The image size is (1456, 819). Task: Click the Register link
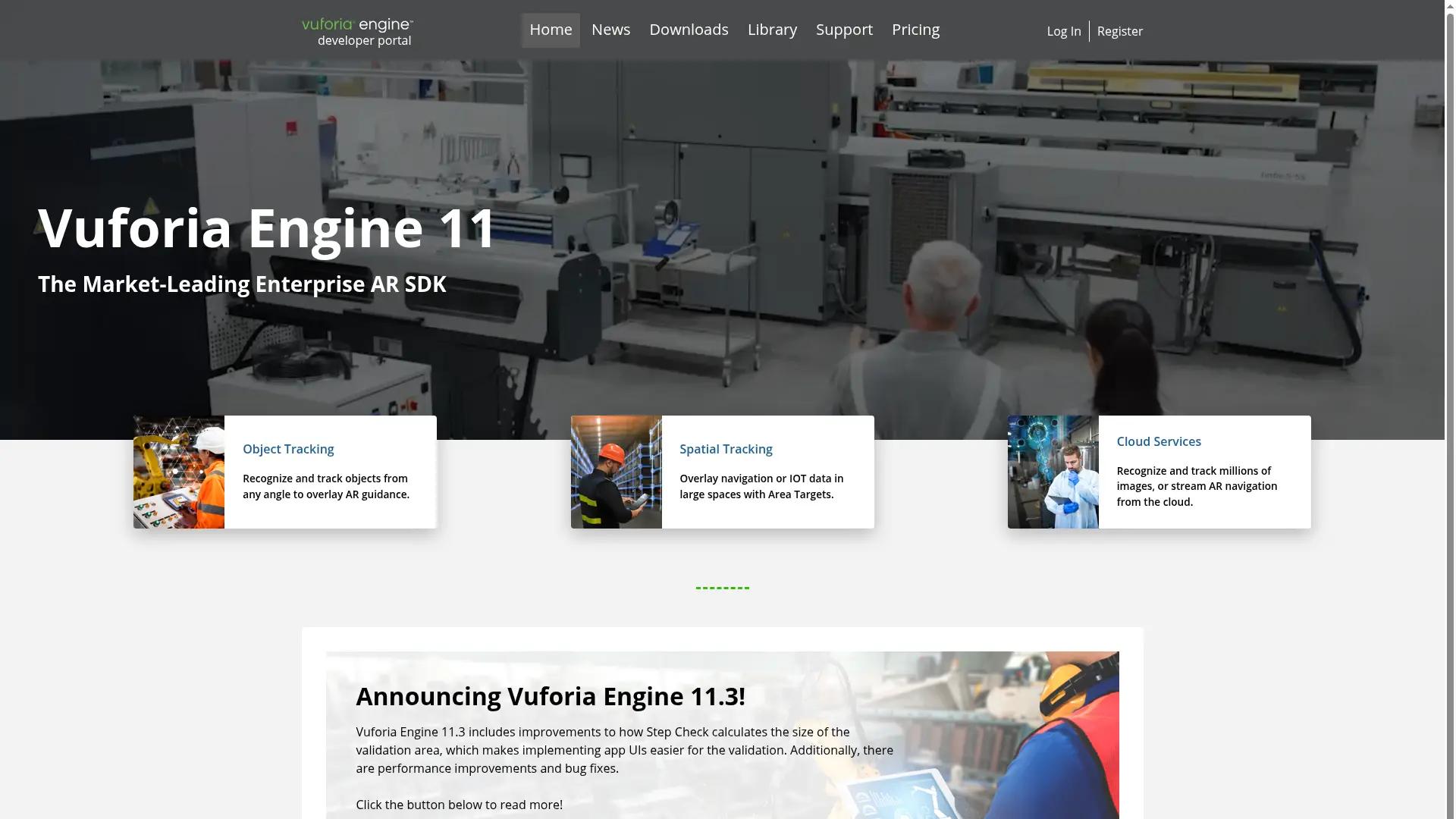pyautogui.click(x=1120, y=31)
